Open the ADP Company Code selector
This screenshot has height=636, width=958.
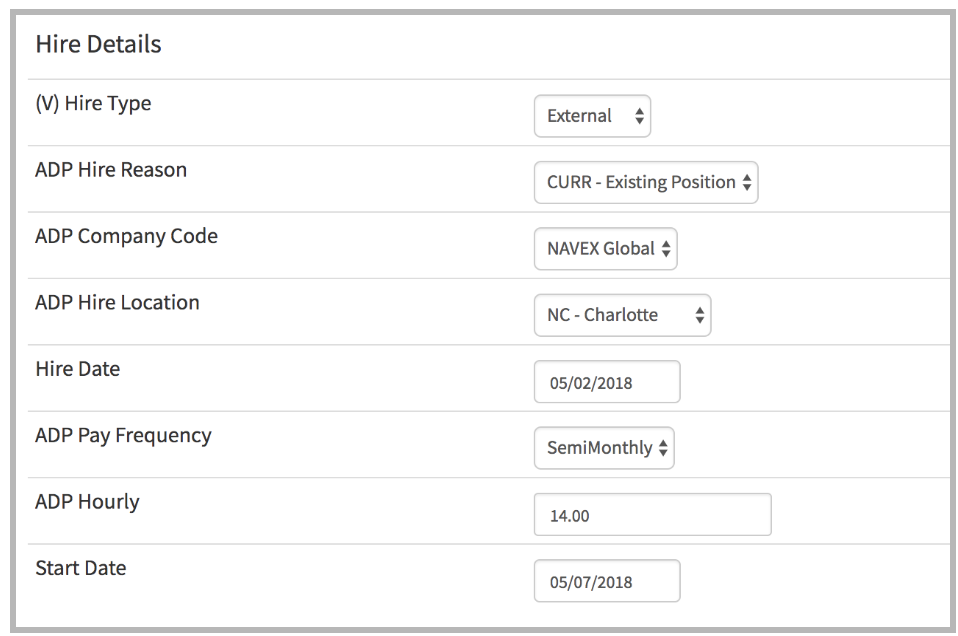(605, 248)
